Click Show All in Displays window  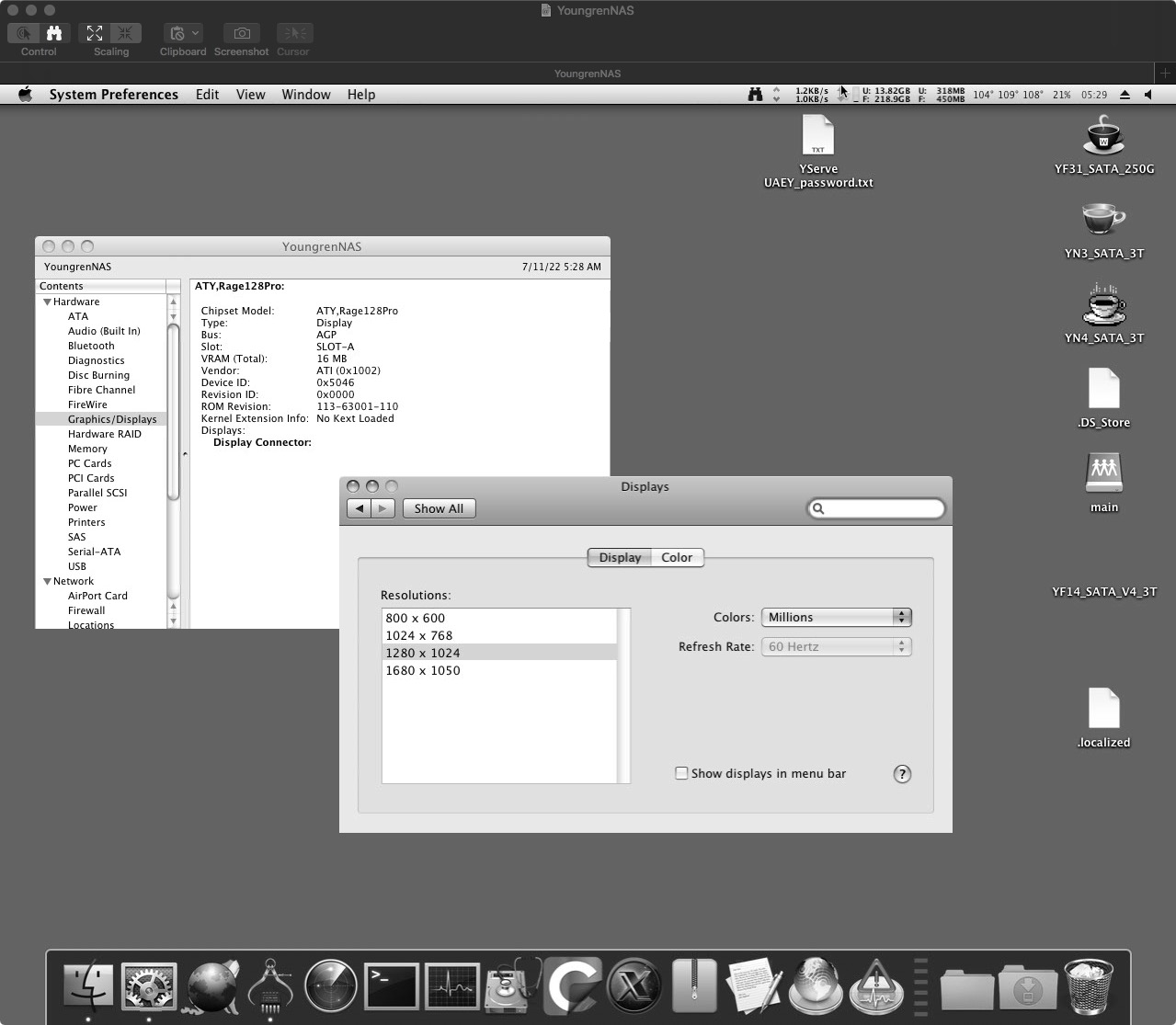tap(439, 508)
